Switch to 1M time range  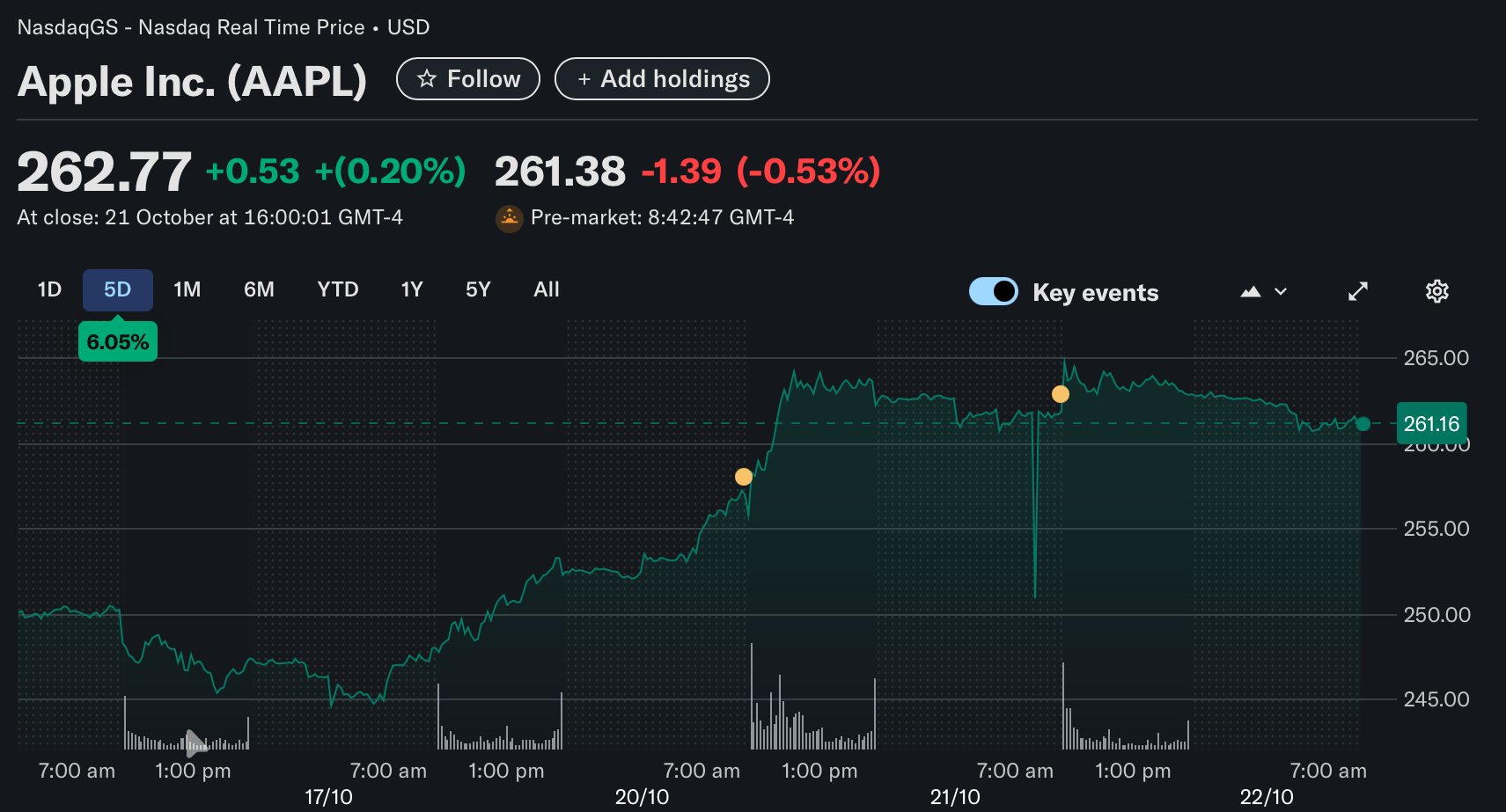pyautogui.click(x=187, y=289)
